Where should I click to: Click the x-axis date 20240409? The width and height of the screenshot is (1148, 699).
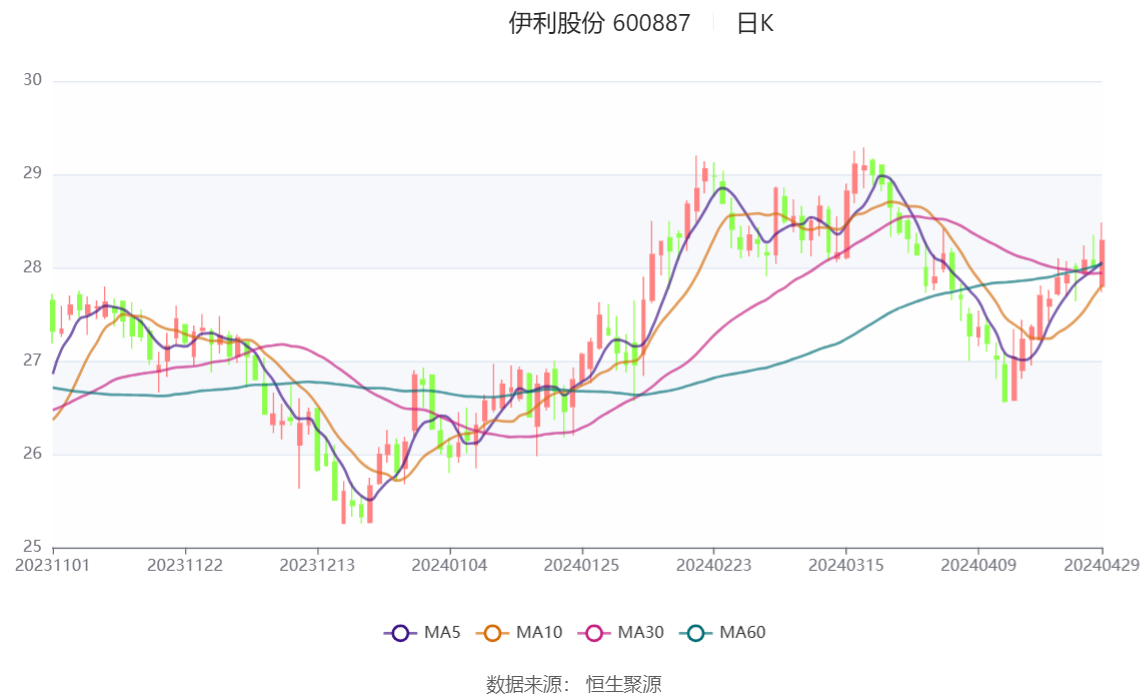[x=979, y=565]
